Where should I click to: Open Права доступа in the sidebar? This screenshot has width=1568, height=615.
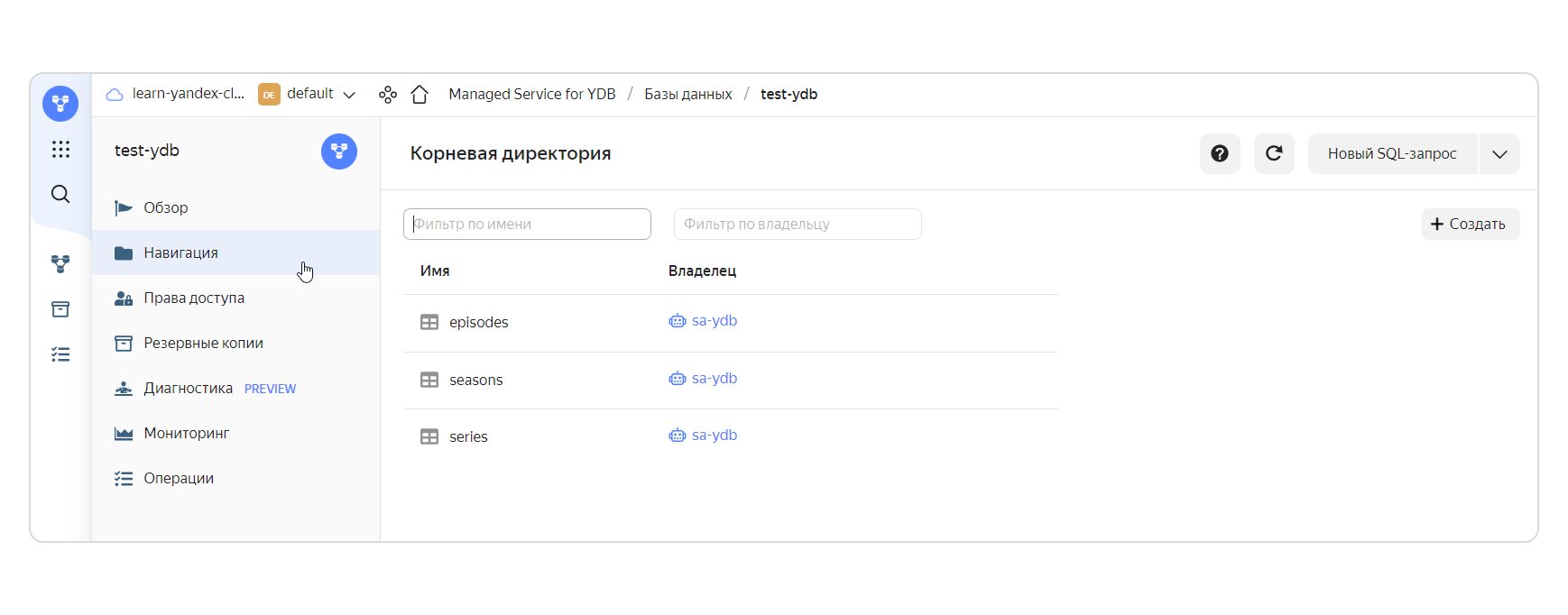(x=235, y=298)
